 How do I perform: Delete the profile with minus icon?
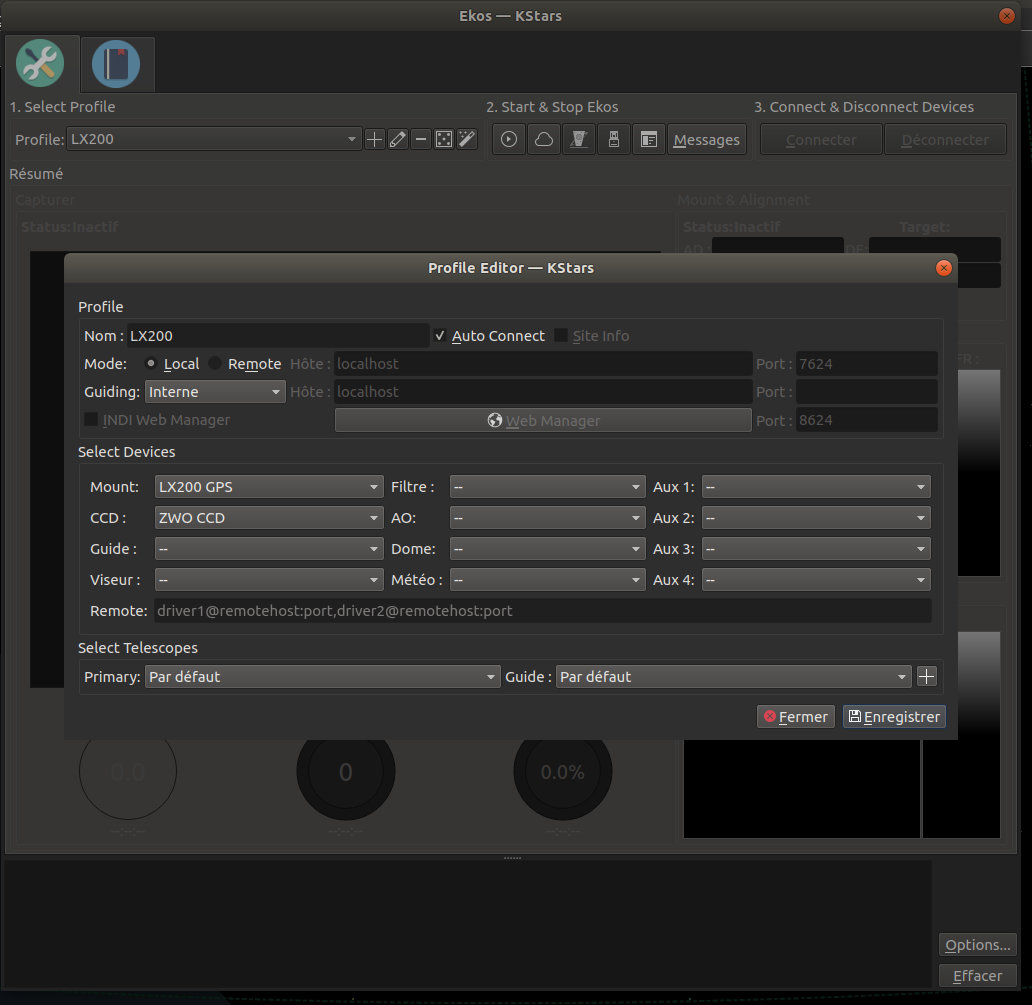point(421,140)
